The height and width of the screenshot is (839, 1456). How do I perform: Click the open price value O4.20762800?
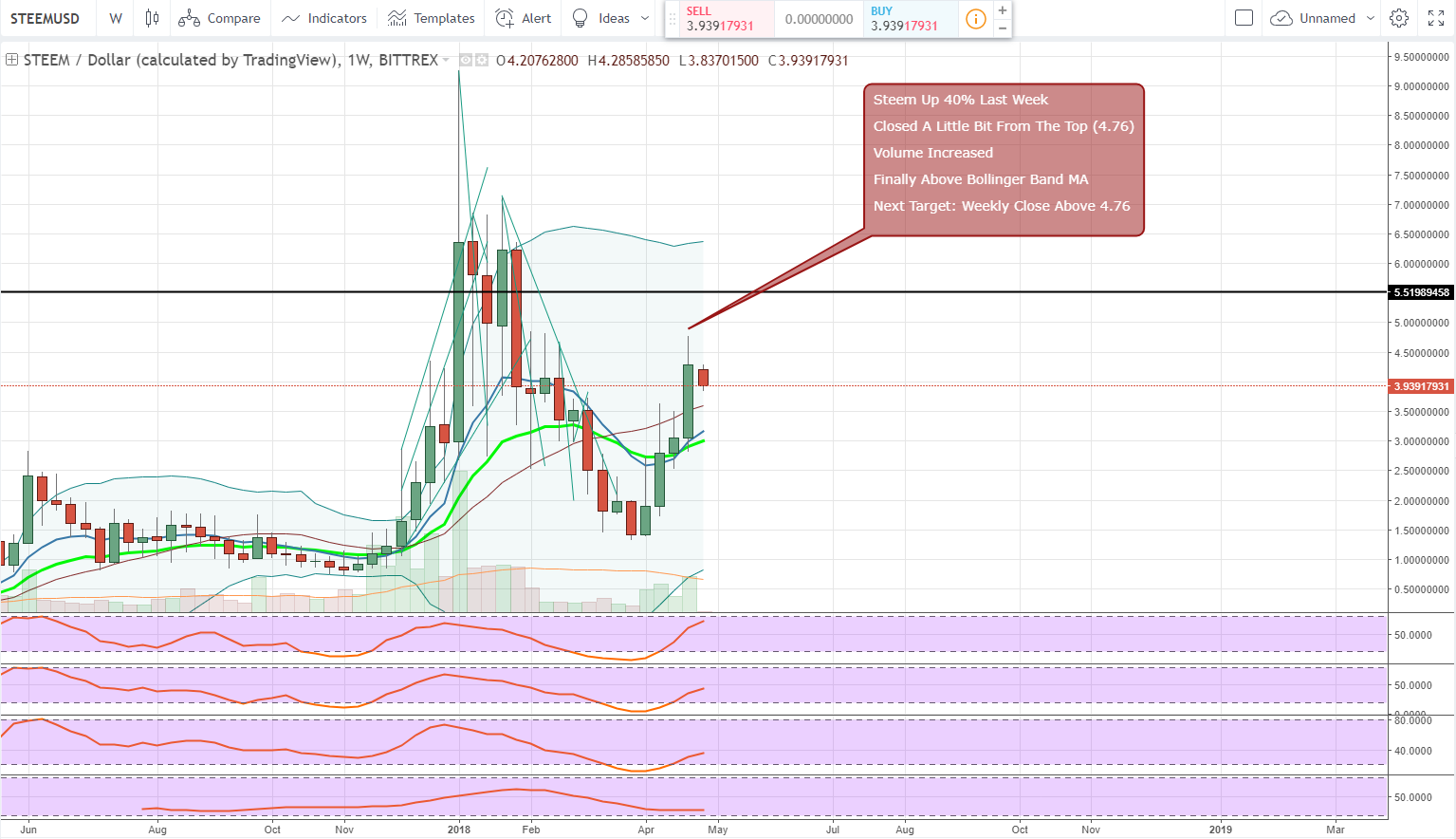537,60
